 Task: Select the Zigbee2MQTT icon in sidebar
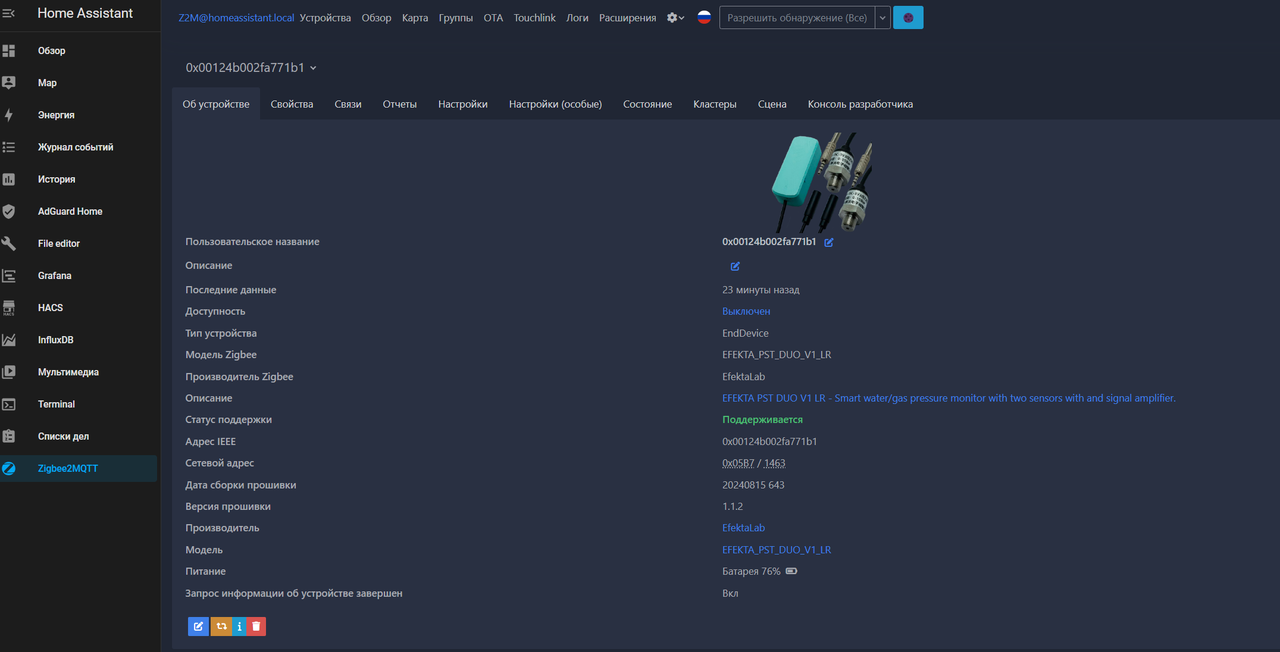(9, 468)
